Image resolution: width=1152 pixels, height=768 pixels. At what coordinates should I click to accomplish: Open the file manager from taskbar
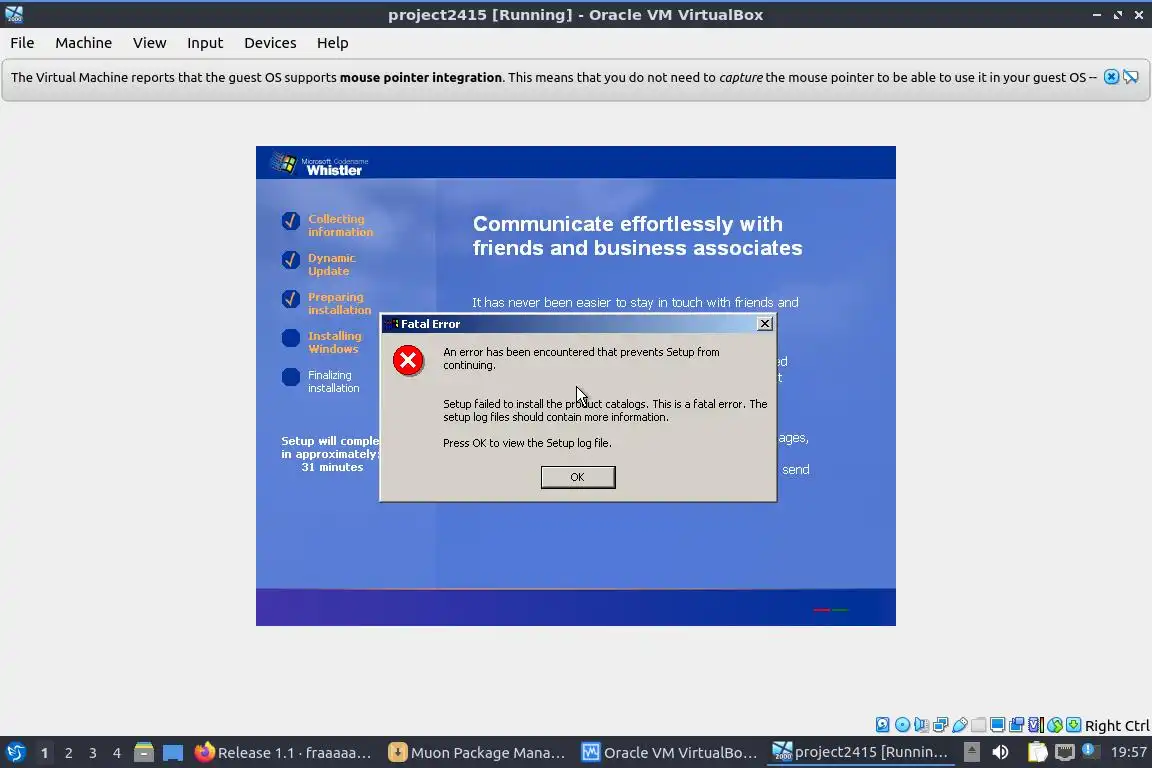[x=144, y=753]
